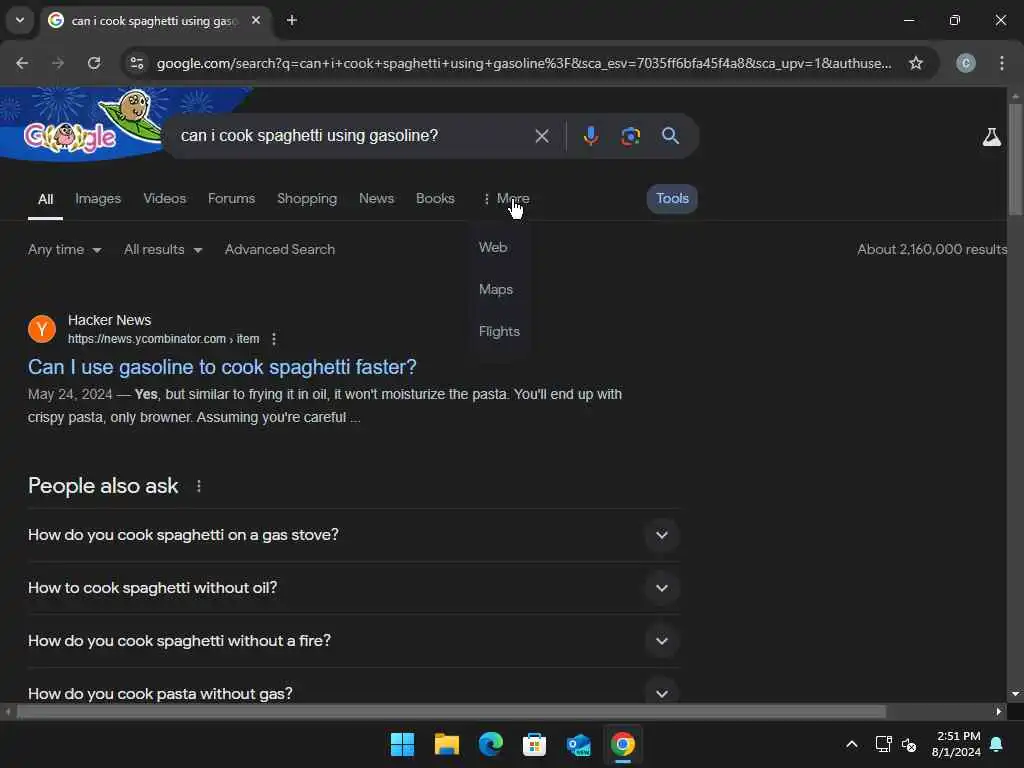Click the browser address bar URL
The width and height of the screenshot is (1024, 768).
pos(524,63)
